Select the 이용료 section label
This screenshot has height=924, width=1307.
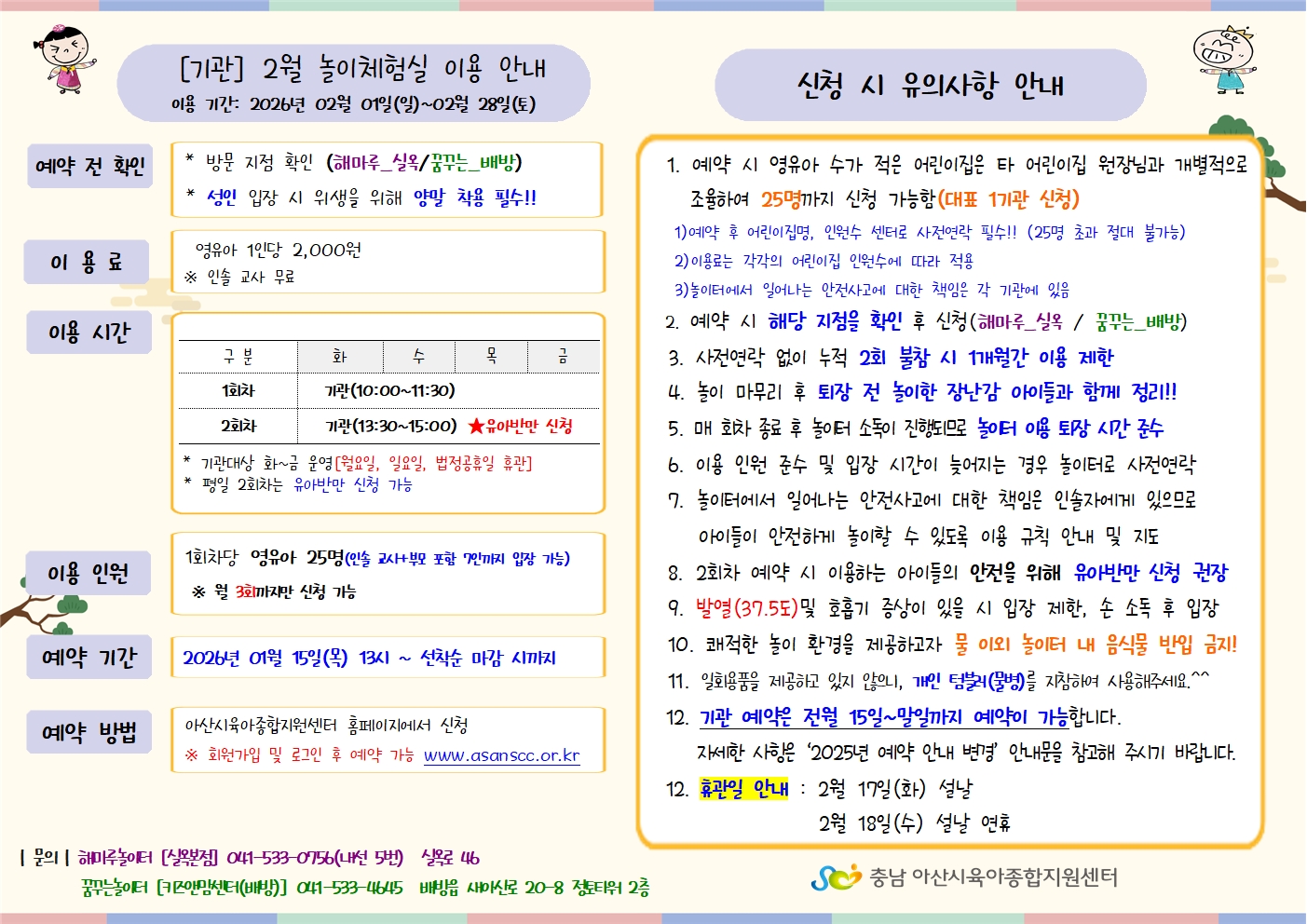[x=87, y=263]
